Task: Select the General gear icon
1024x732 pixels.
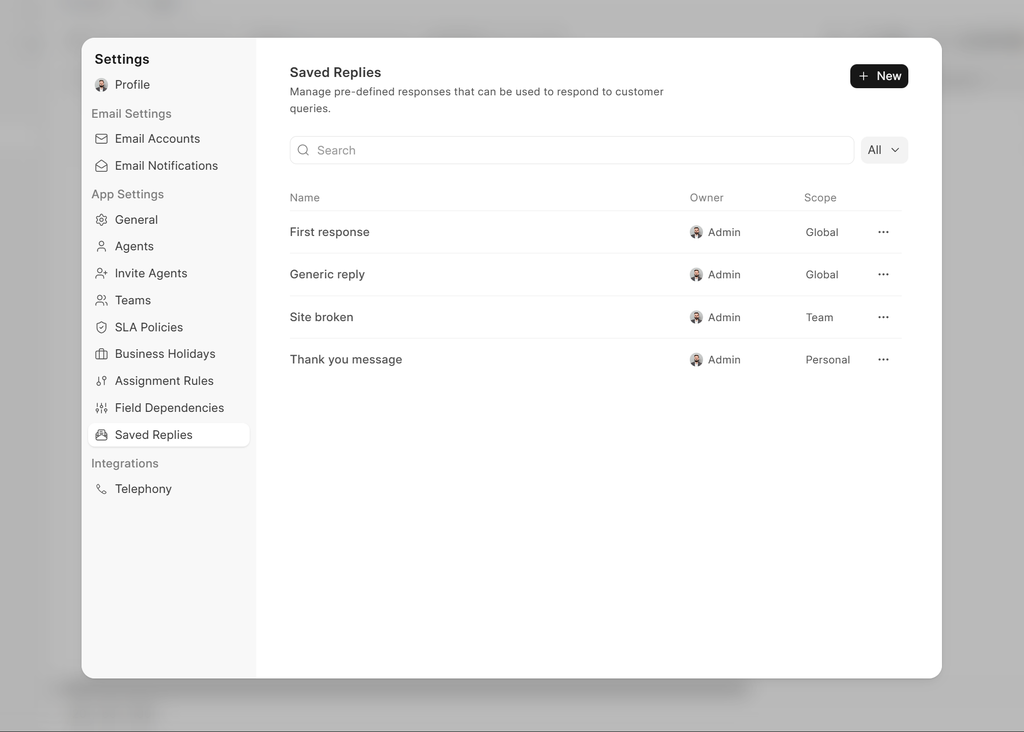Action: [101, 220]
